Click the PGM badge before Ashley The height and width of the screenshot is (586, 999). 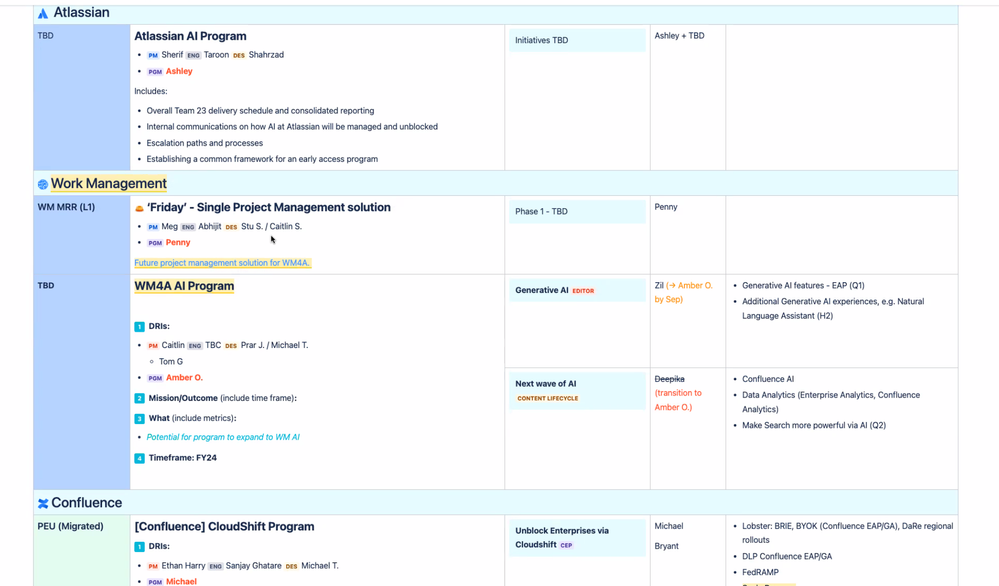[x=155, y=72]
